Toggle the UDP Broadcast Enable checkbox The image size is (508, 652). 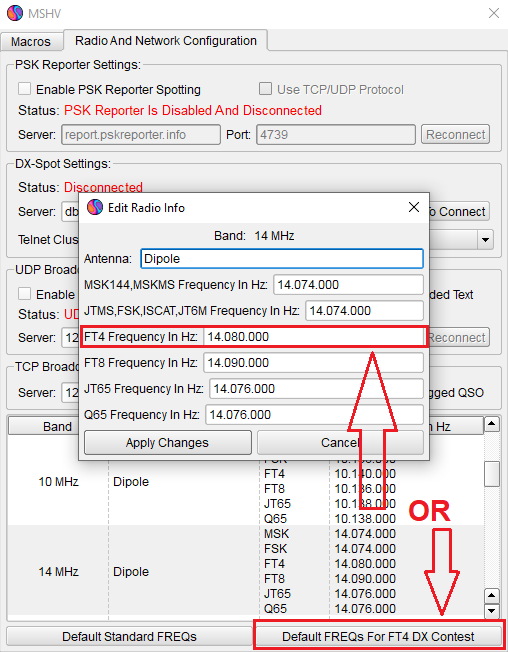25,294
